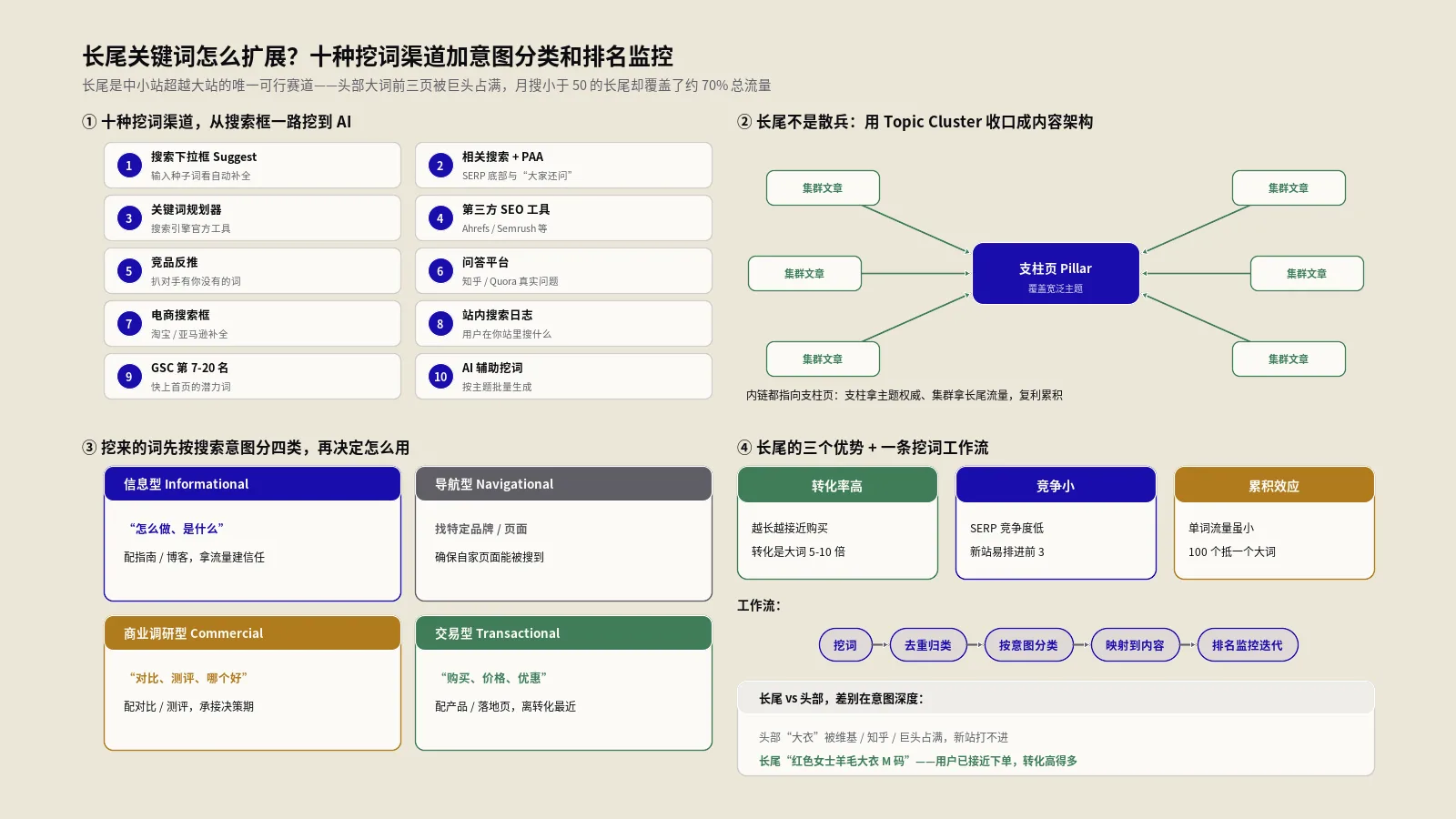Viewport: 1456px width, 819px height.
Task: Click the 去重归类 workflow step pill
Action: 928,645
